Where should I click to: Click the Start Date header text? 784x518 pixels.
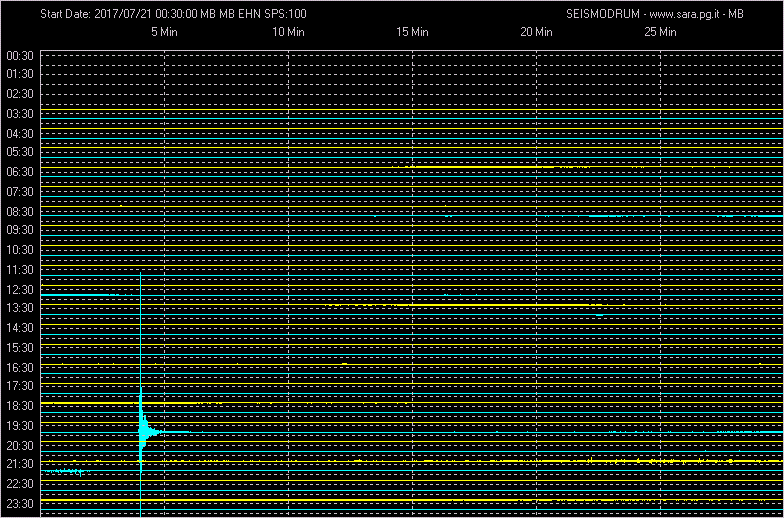(x=174, y=14)
